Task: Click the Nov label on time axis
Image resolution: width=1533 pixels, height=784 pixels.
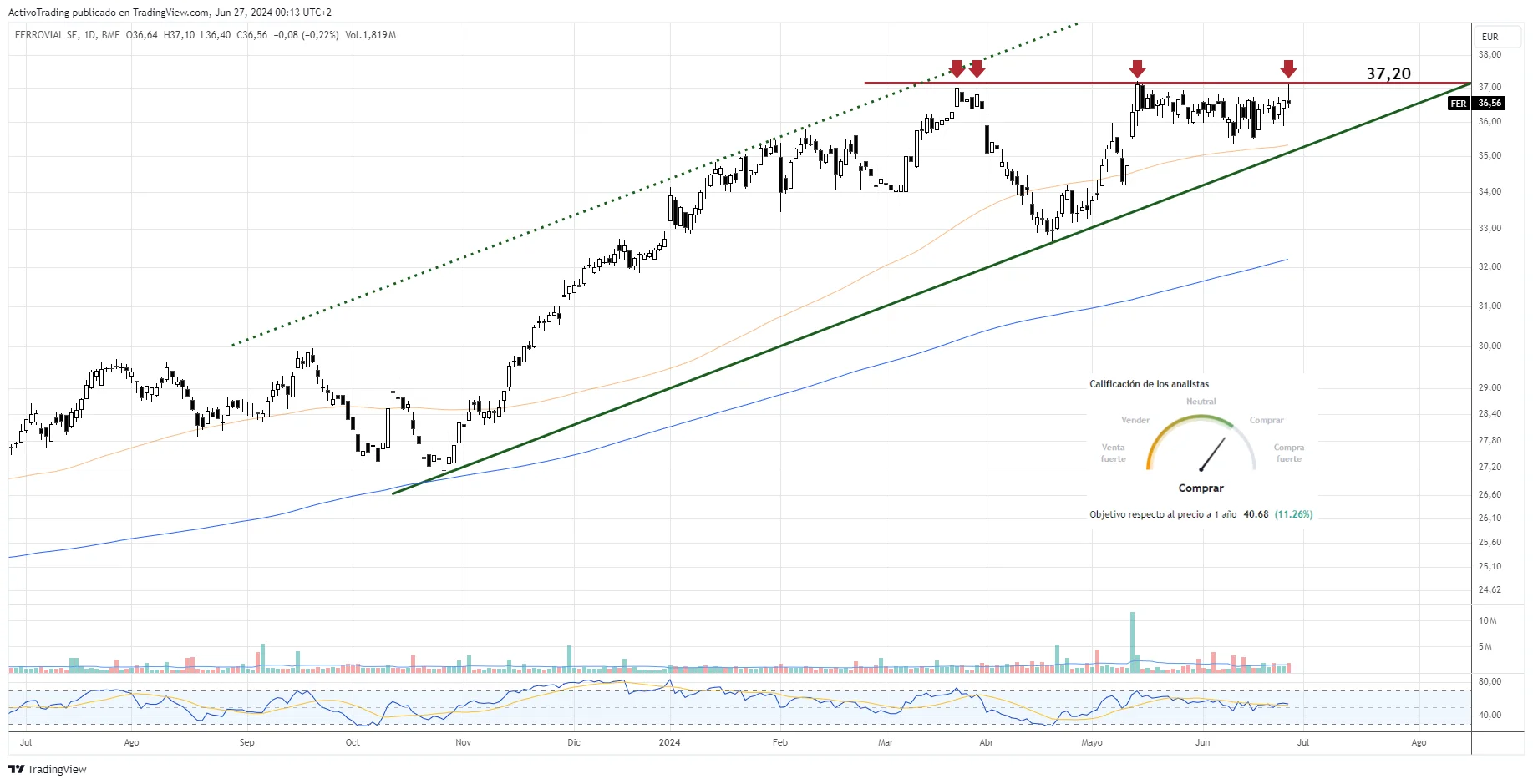Action: [x=463, y=742]
